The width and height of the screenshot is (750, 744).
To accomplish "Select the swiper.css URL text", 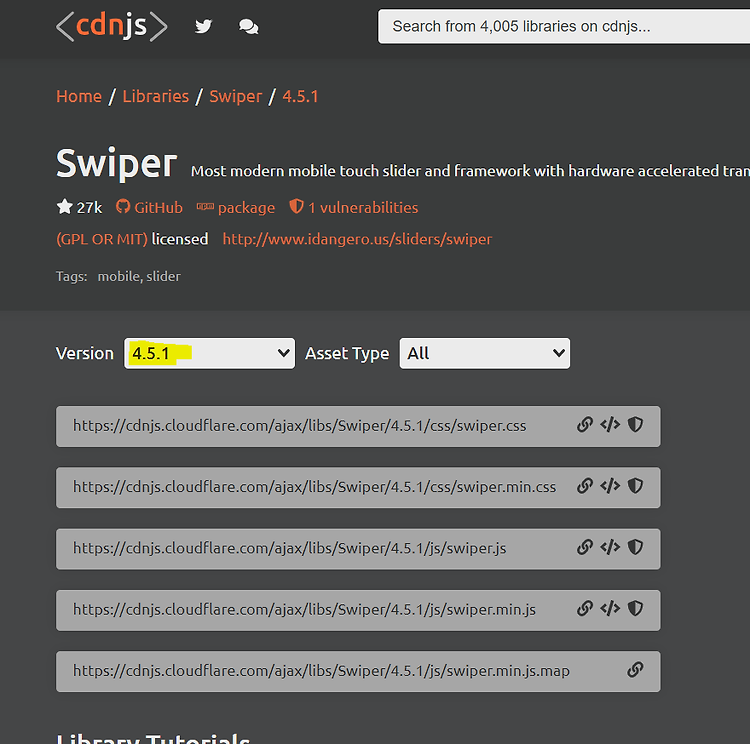I will (x=299, y=425).
